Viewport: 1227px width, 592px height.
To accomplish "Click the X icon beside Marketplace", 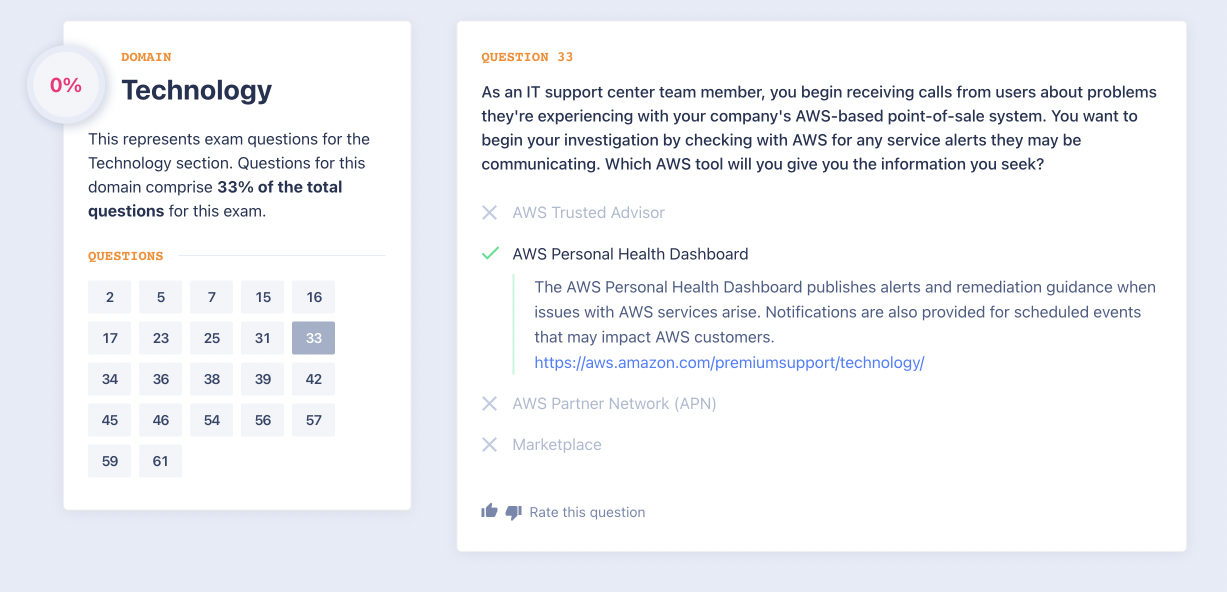I will click(x=489, y=444).
